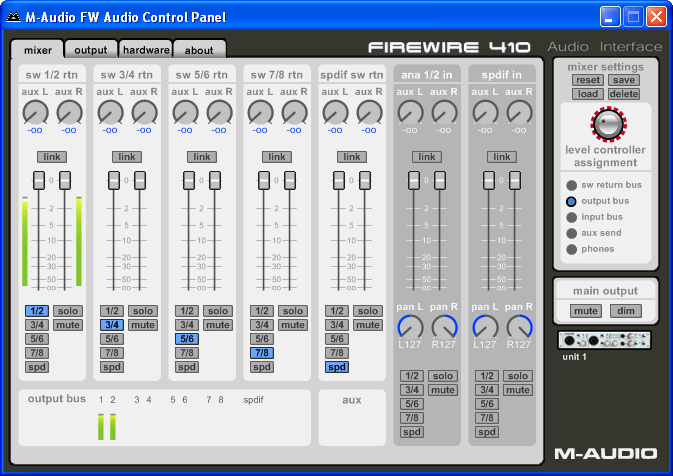Image resolution: width=673 pixels, height=476 pixels.
Task: Click pan R knob on spdif in
Action: 519,327
